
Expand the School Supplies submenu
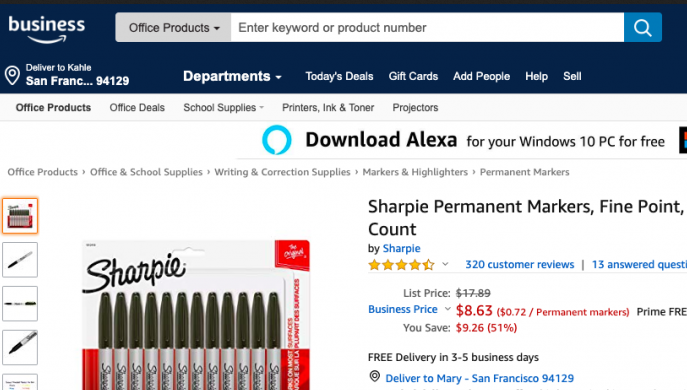[x=223, y=107]
